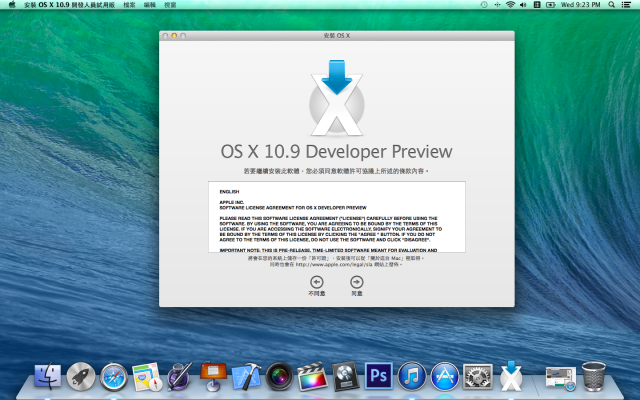This screenshot has width=640, height=400.
Task: Open the Apple menu
Action: click(x=9, y=5)
